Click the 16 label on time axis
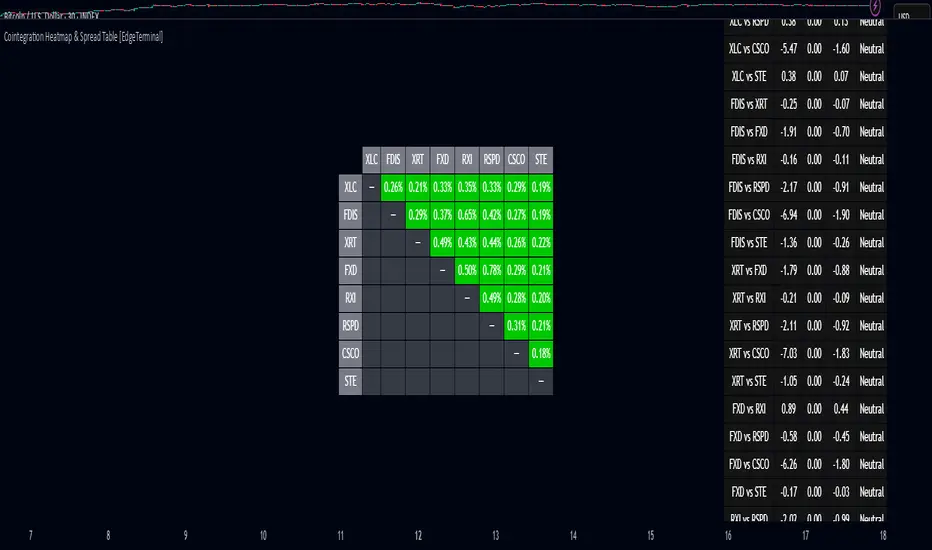The width and height of the screenshot is (932, 550). [728, 536]
